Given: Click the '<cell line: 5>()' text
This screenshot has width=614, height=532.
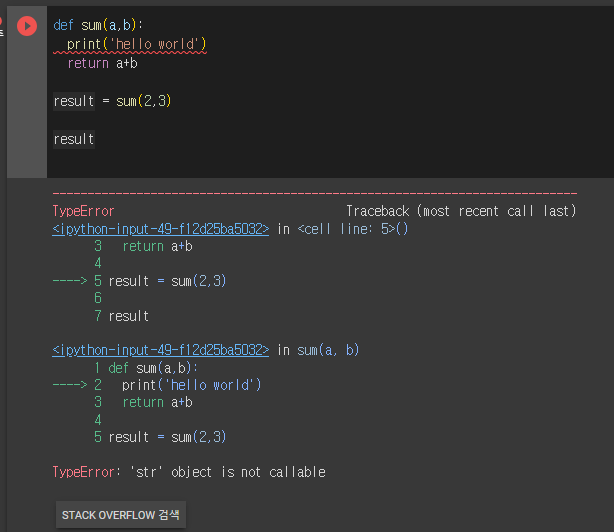Looking at the screenshot, I should [x=352, y=229].
